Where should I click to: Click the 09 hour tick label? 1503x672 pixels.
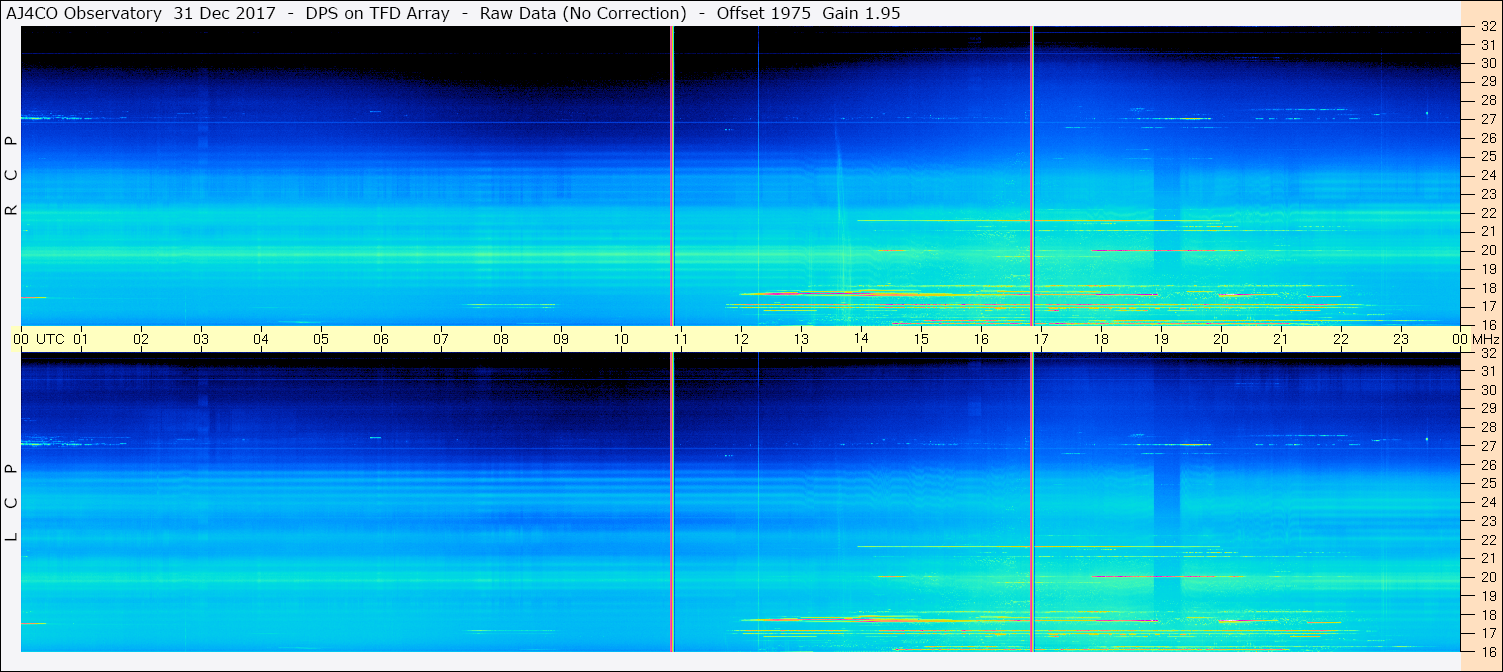561,339
